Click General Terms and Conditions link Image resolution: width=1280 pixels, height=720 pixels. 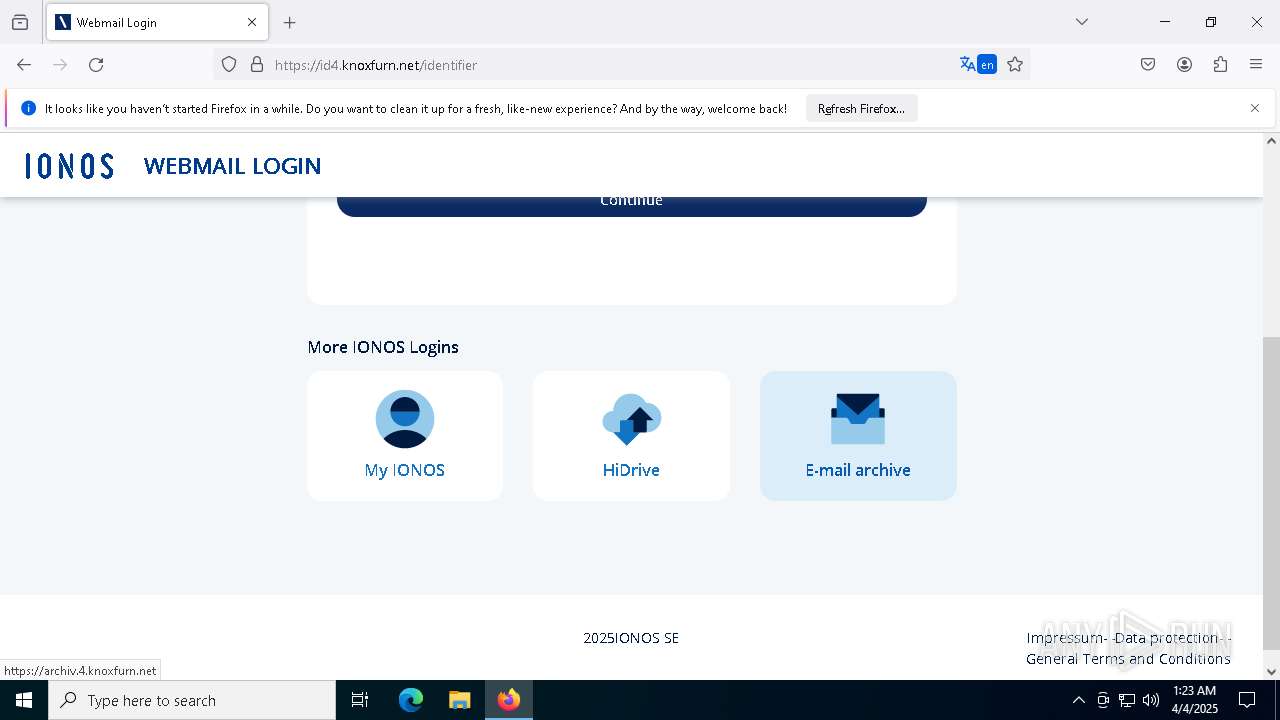1128,659
